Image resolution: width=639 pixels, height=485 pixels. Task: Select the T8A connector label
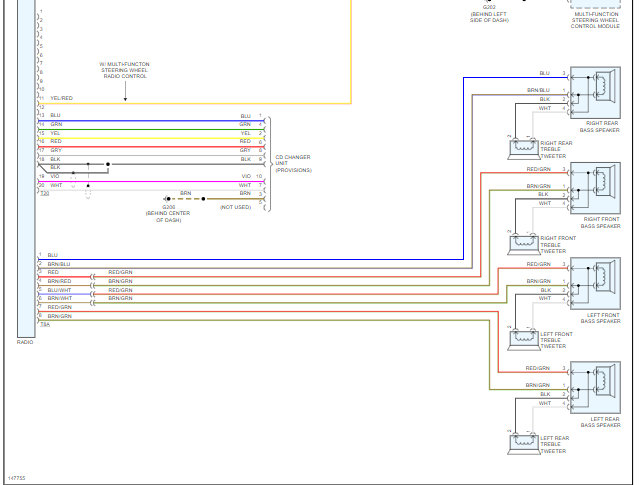click(45, 325)
